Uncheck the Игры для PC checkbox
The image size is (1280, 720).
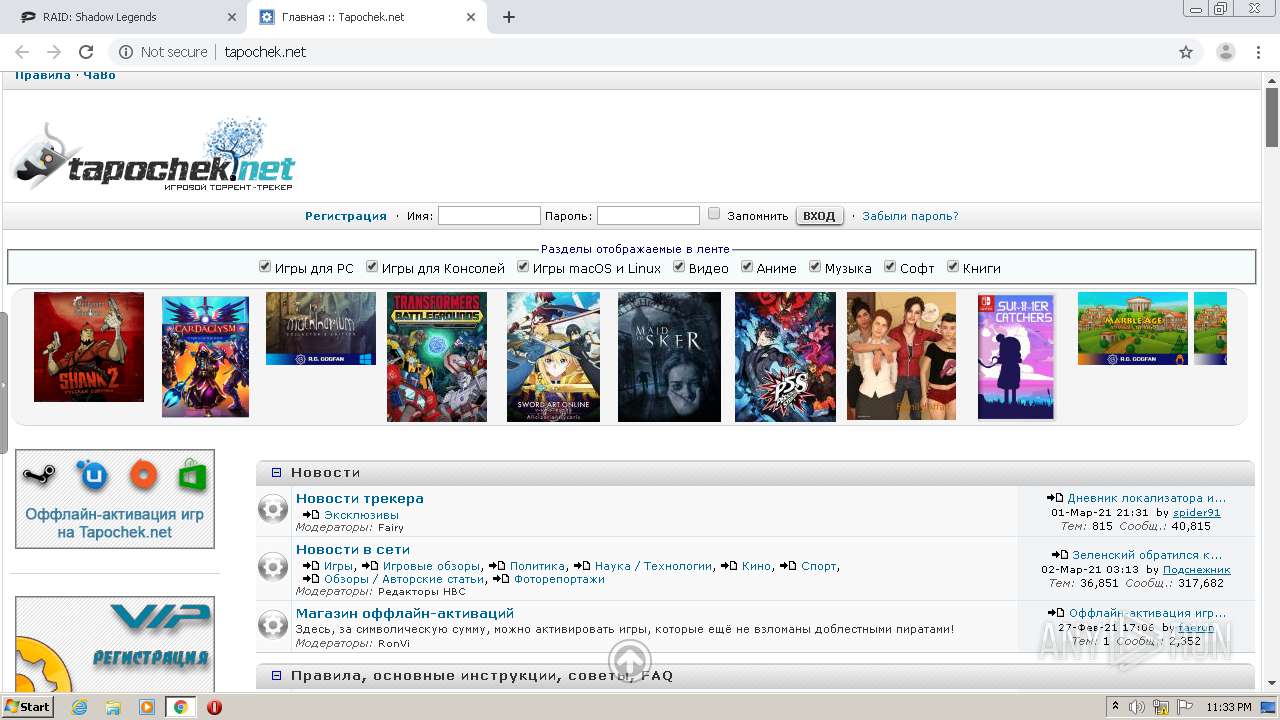pyautogui.click(x=265, y=266)
